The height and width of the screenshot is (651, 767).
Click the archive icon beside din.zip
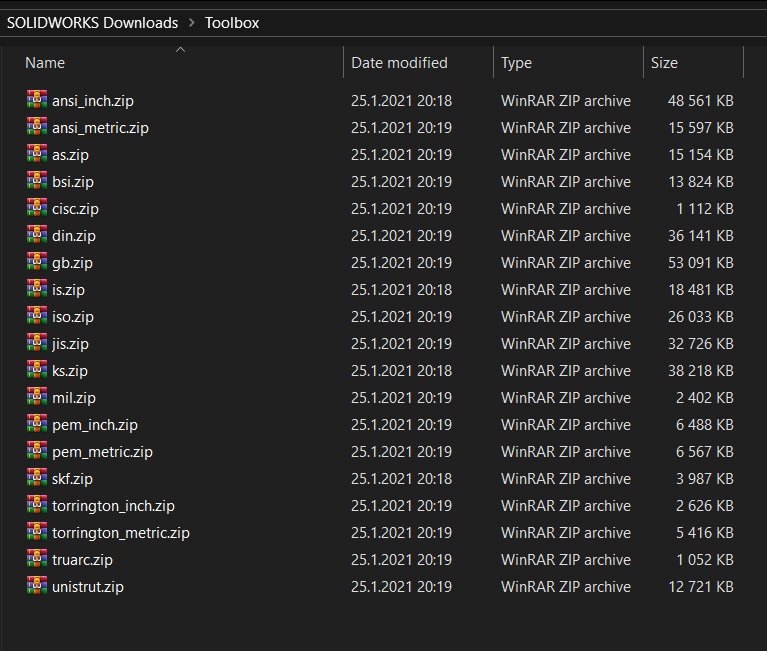(x=37, y=234)
